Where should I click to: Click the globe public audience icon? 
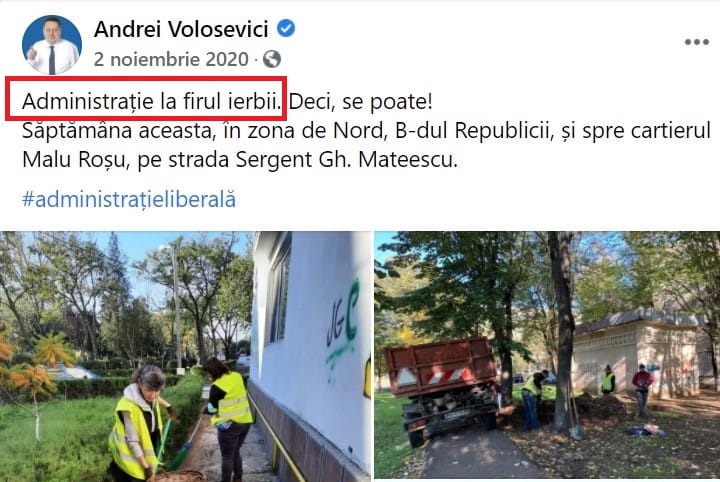click(272, 59)
